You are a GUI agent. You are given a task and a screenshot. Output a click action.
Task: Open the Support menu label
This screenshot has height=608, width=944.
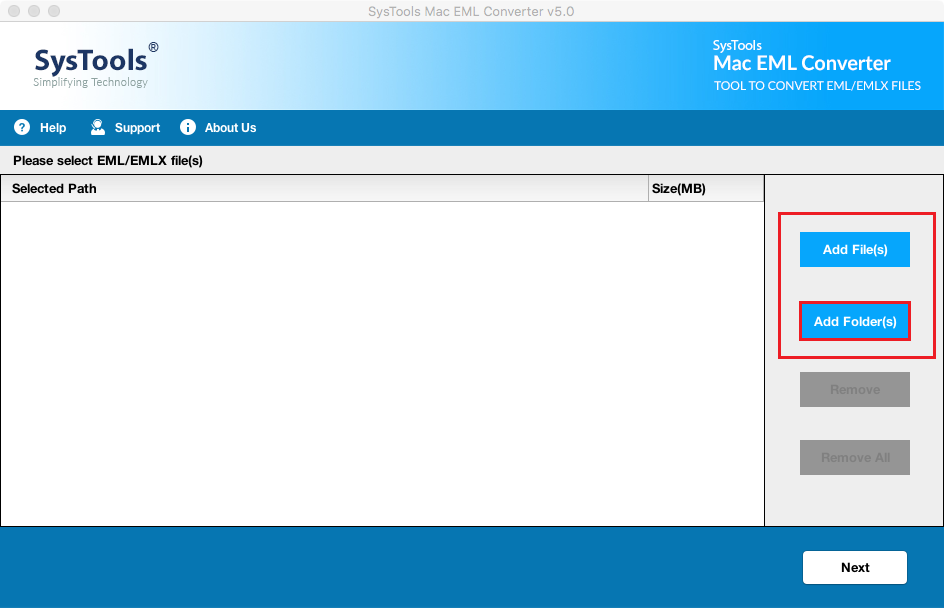click(137, 128)
